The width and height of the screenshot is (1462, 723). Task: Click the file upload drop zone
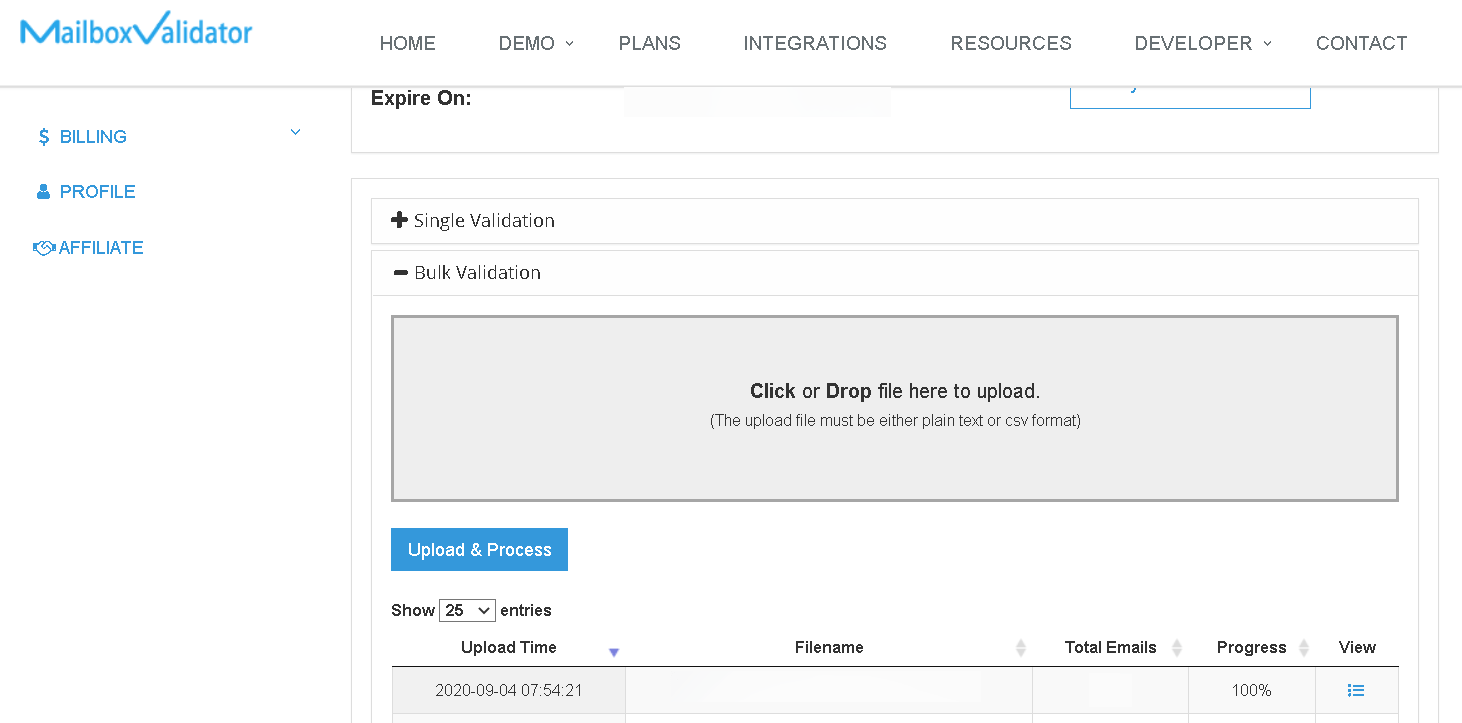[x=894, y=408]
